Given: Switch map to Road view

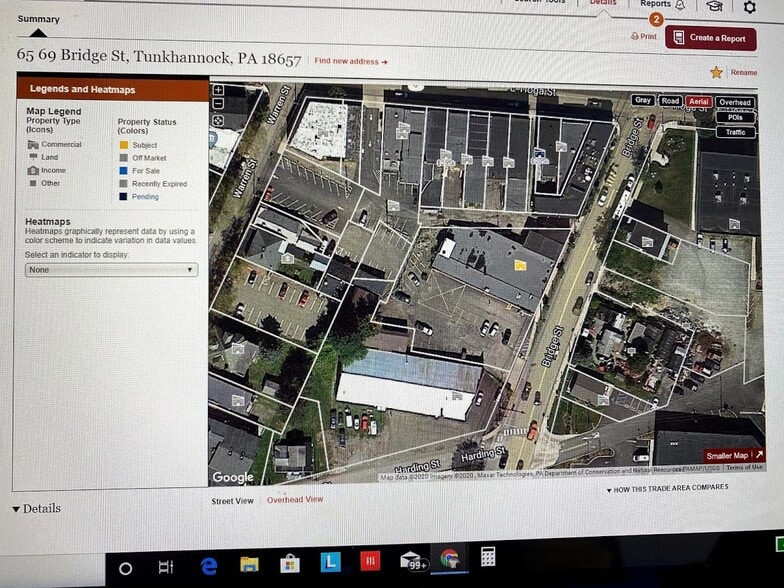Looking at the screenshot, I should pos(670,100).
